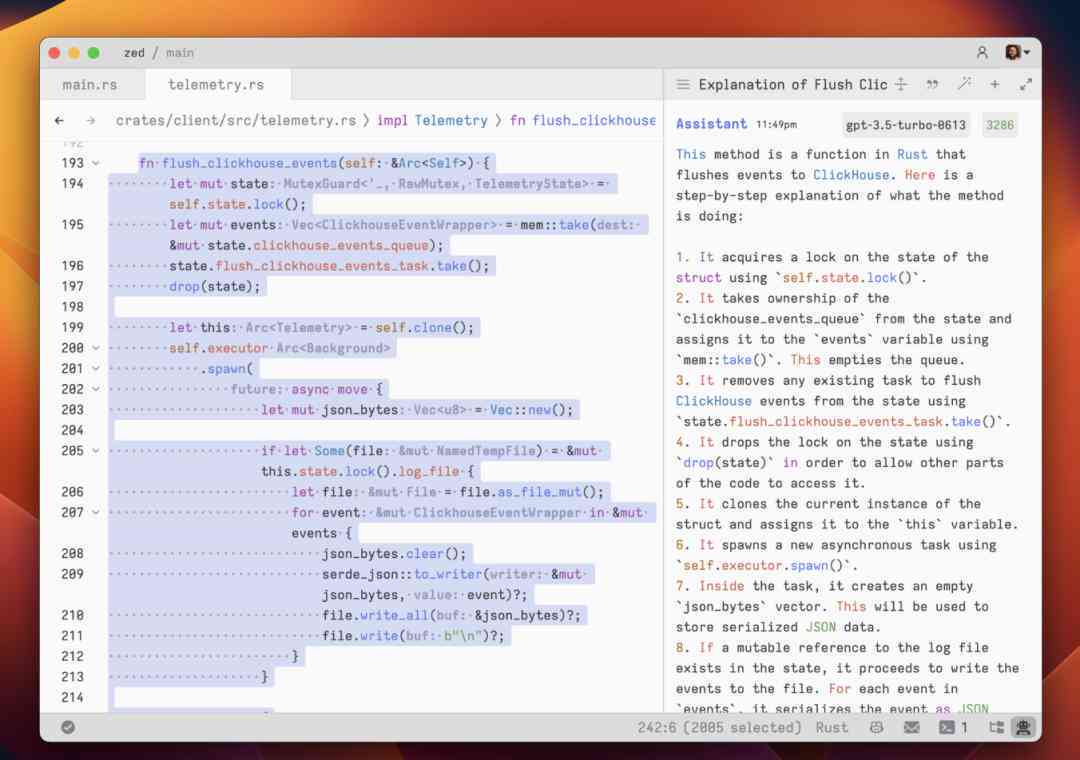Click the diagnostics checkmark icon in status bar
Viewport: 1080px width, 760px height.
(68, 727)
